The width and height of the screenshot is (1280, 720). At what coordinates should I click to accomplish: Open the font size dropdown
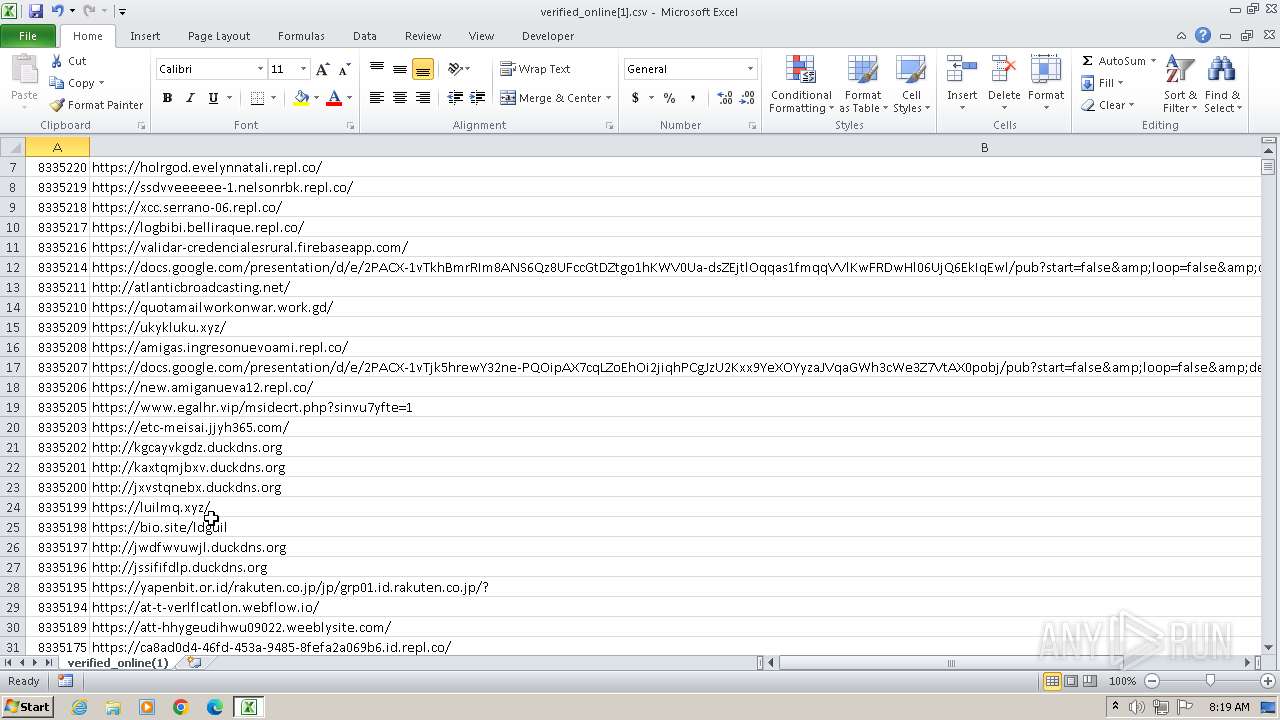303,69
